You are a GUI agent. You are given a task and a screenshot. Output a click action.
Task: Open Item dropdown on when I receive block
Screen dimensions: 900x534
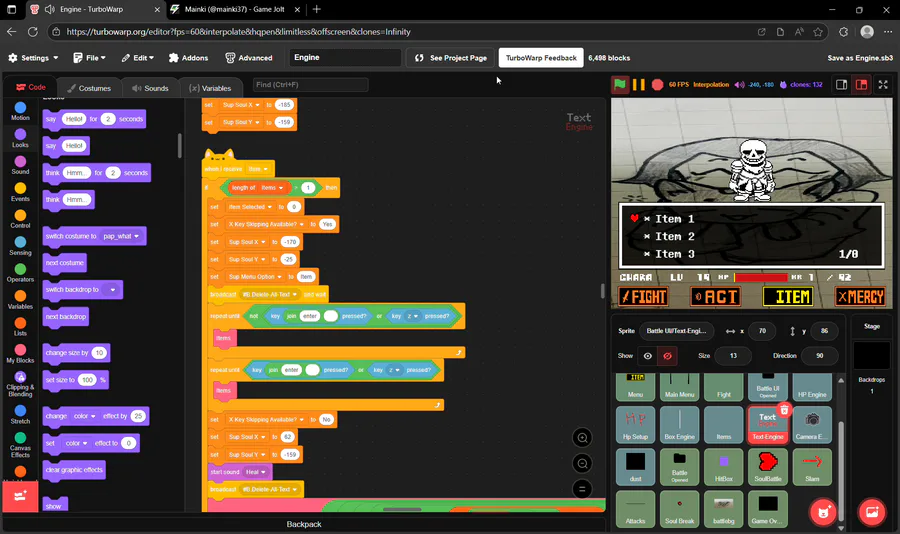pyautogui.click(x=258, y=169)
